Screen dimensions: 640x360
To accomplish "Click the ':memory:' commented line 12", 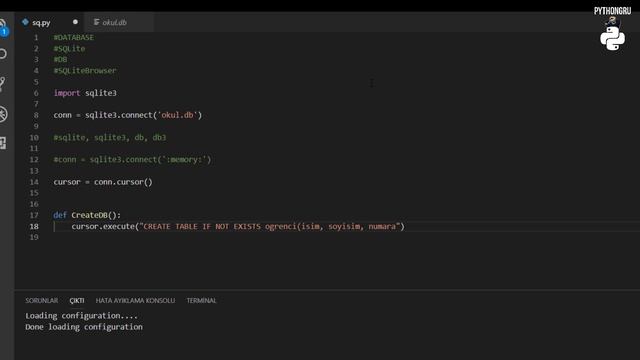I will (x=132, y=160).
